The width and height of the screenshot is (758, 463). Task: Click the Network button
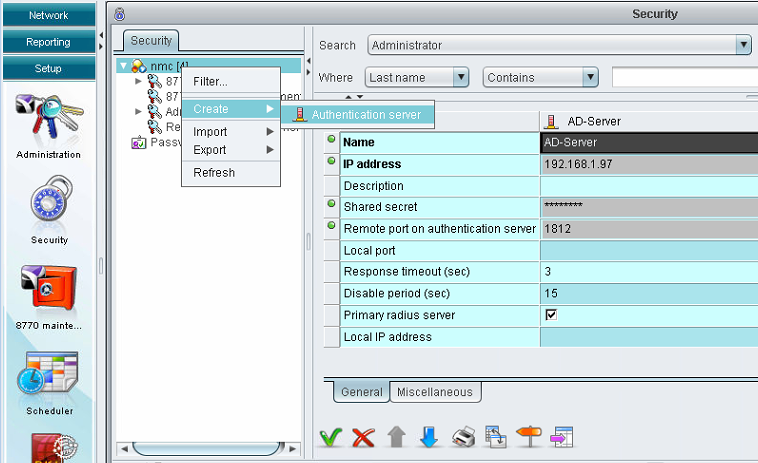click(x=49, y=15)
